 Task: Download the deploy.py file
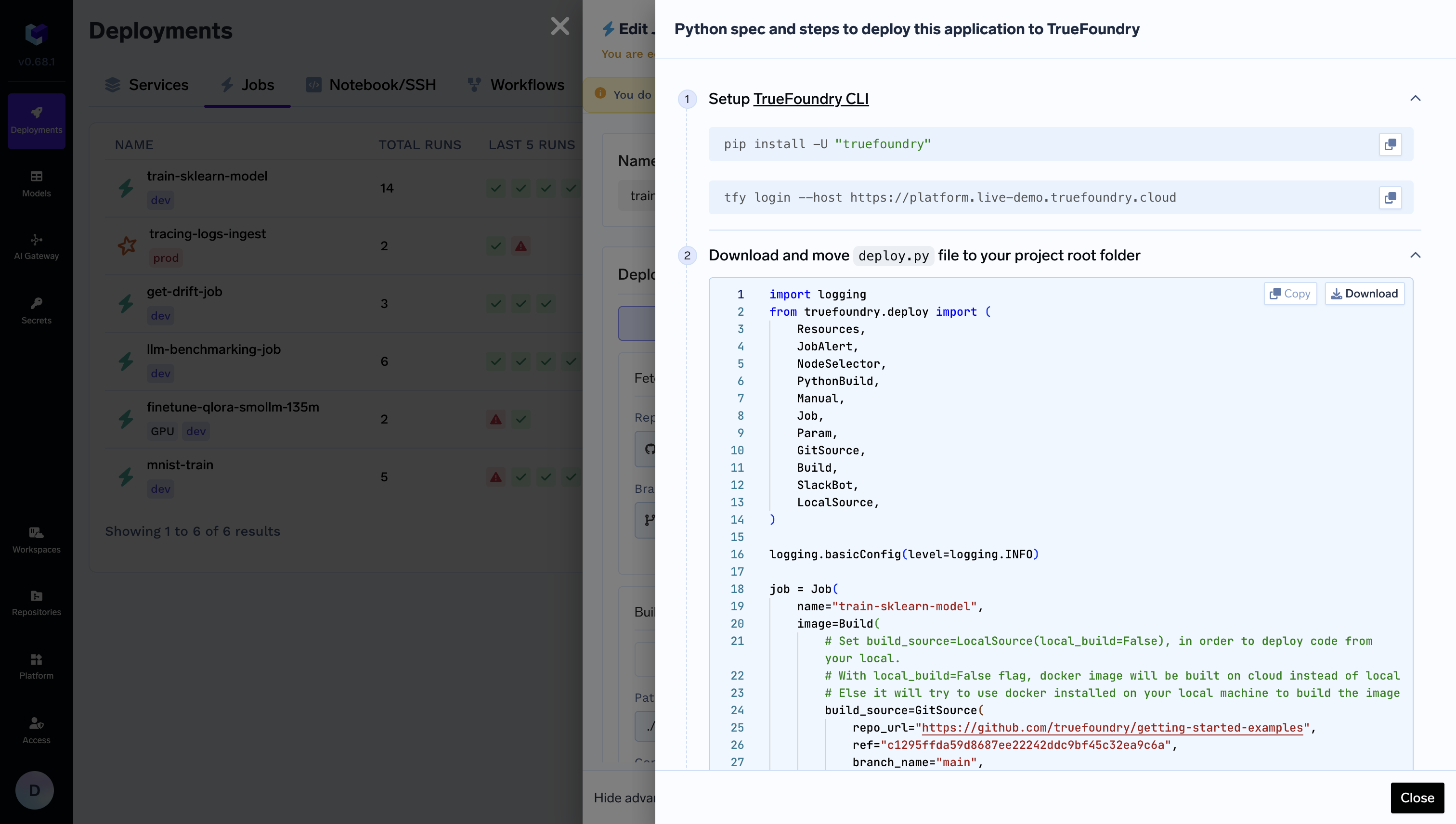point(1365,293)
